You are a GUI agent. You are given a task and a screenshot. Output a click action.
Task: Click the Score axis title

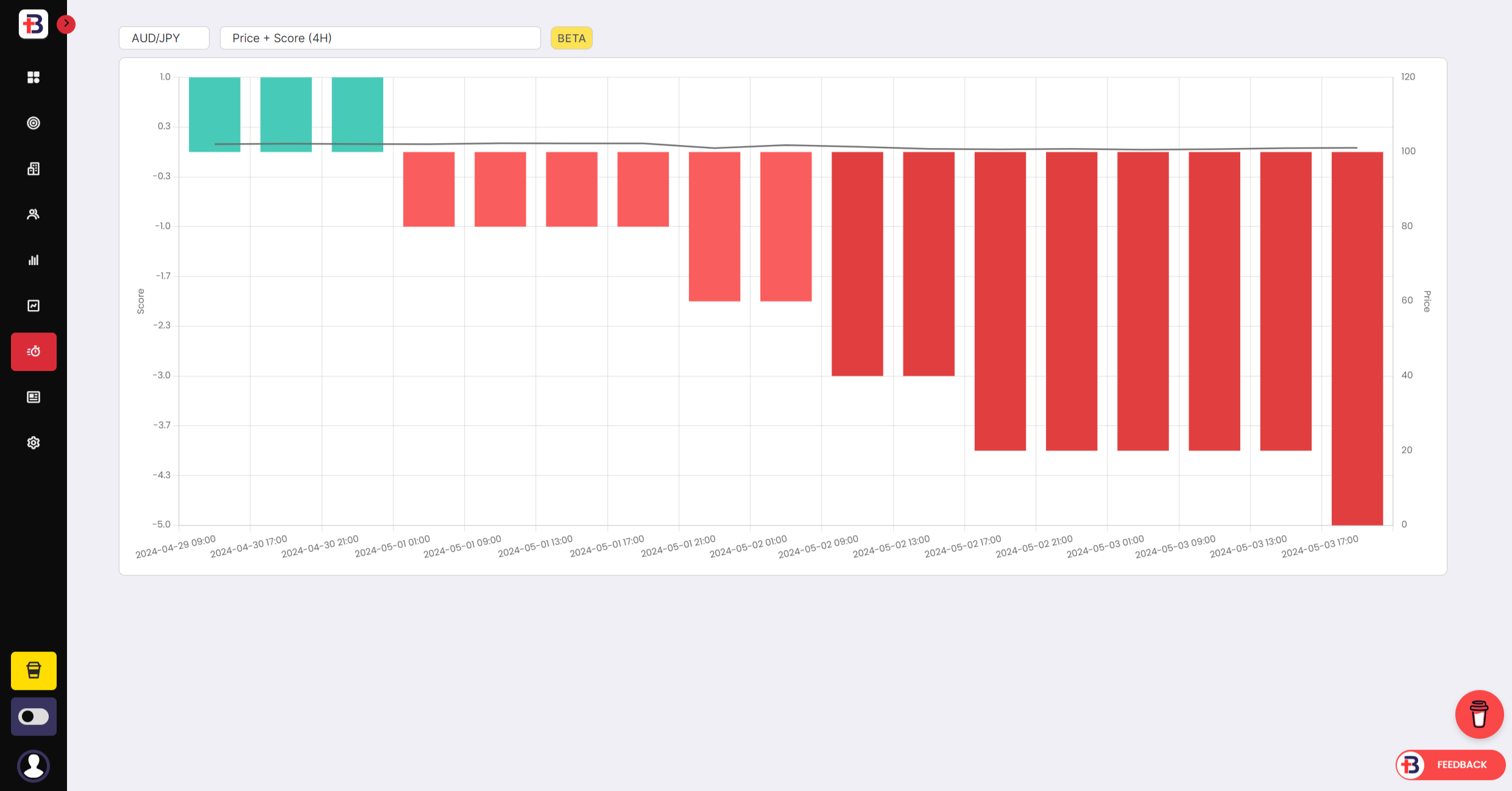(x=141, y=301)
